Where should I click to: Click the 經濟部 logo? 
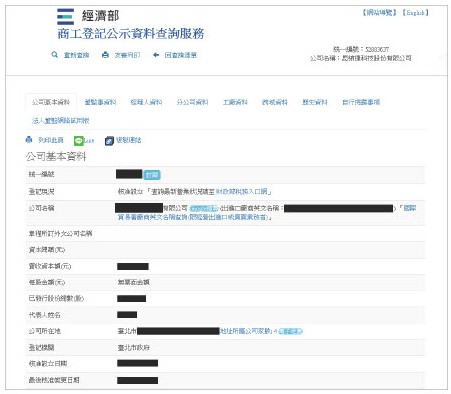click(x=88, y=16)
